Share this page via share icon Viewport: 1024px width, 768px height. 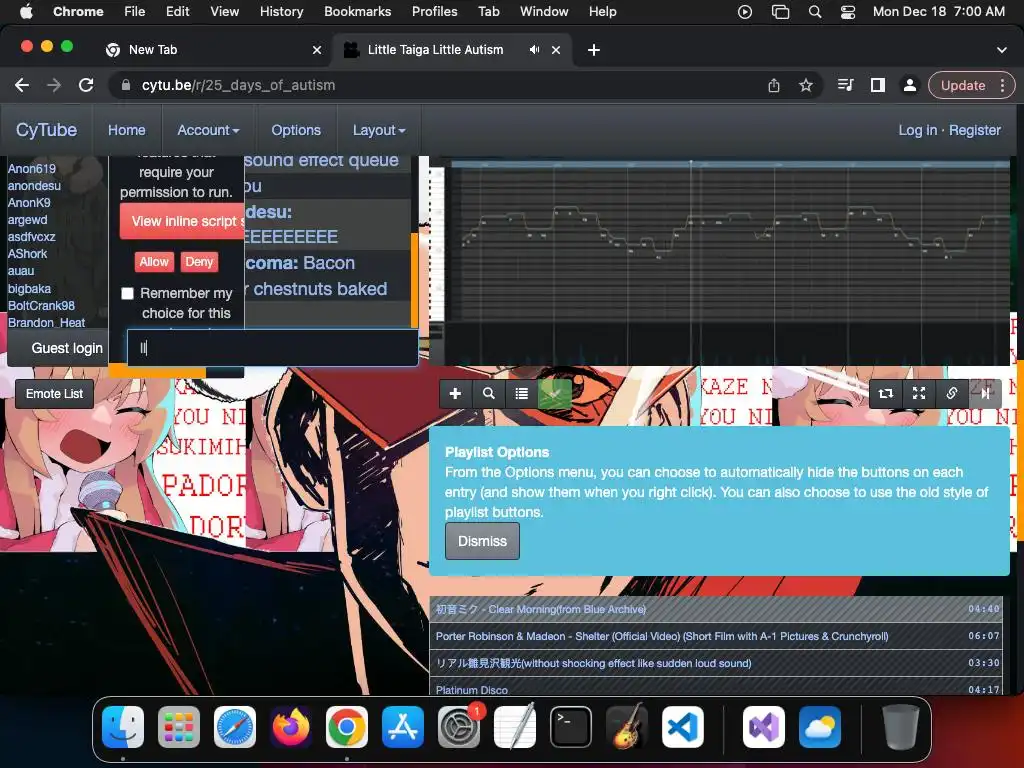[x=774, y=85]
